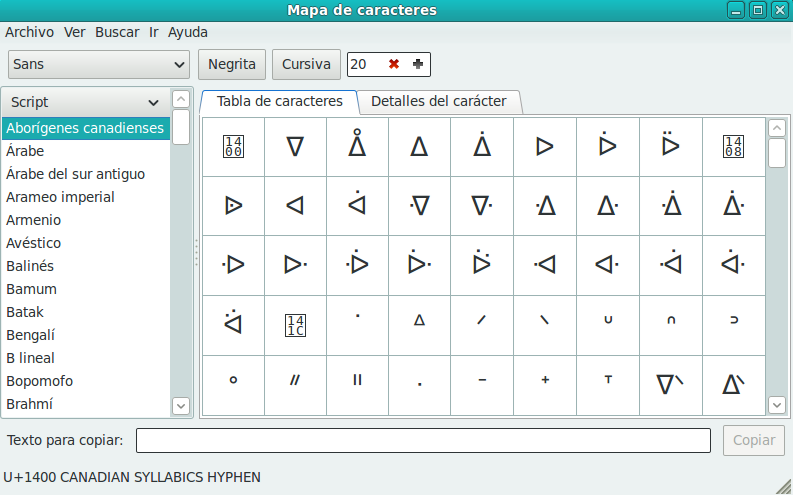Open the Ver menu

74,32
